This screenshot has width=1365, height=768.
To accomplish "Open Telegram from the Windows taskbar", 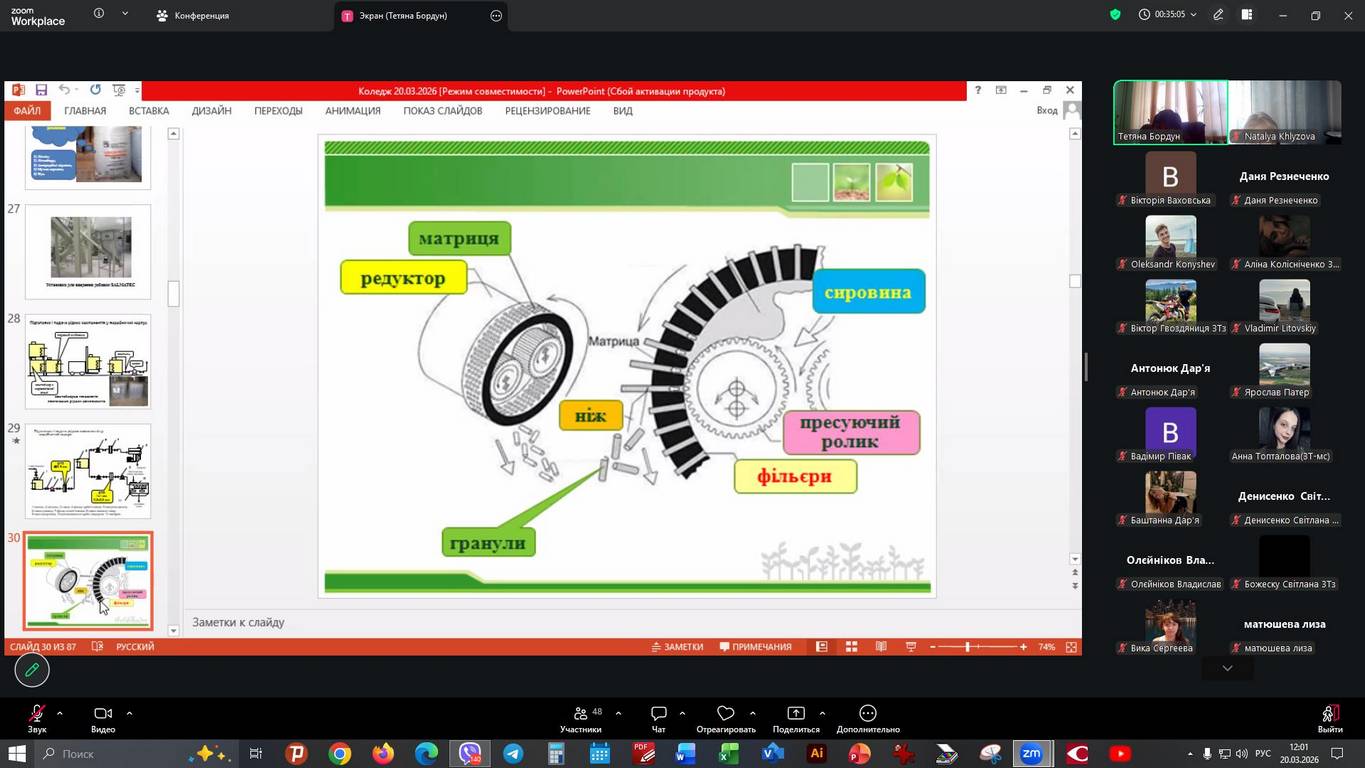I will (x=513, y=753).
